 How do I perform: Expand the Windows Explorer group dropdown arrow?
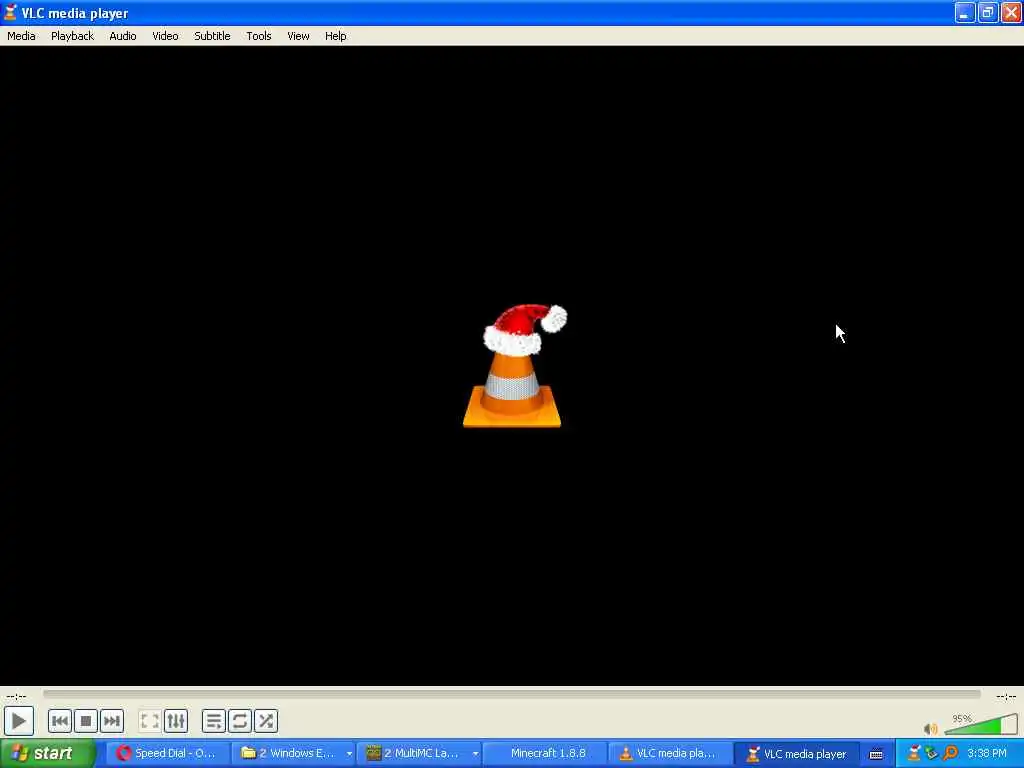[x=349, y=754]
